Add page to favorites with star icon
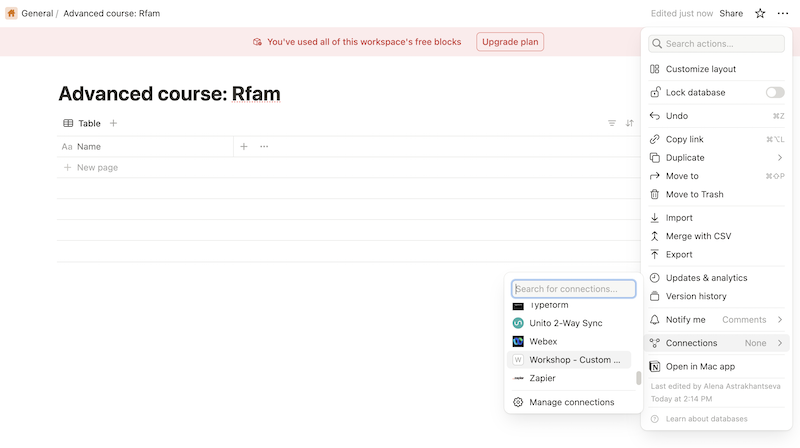The height and width of the screenshot is (448, 800). tap(760, 13)
